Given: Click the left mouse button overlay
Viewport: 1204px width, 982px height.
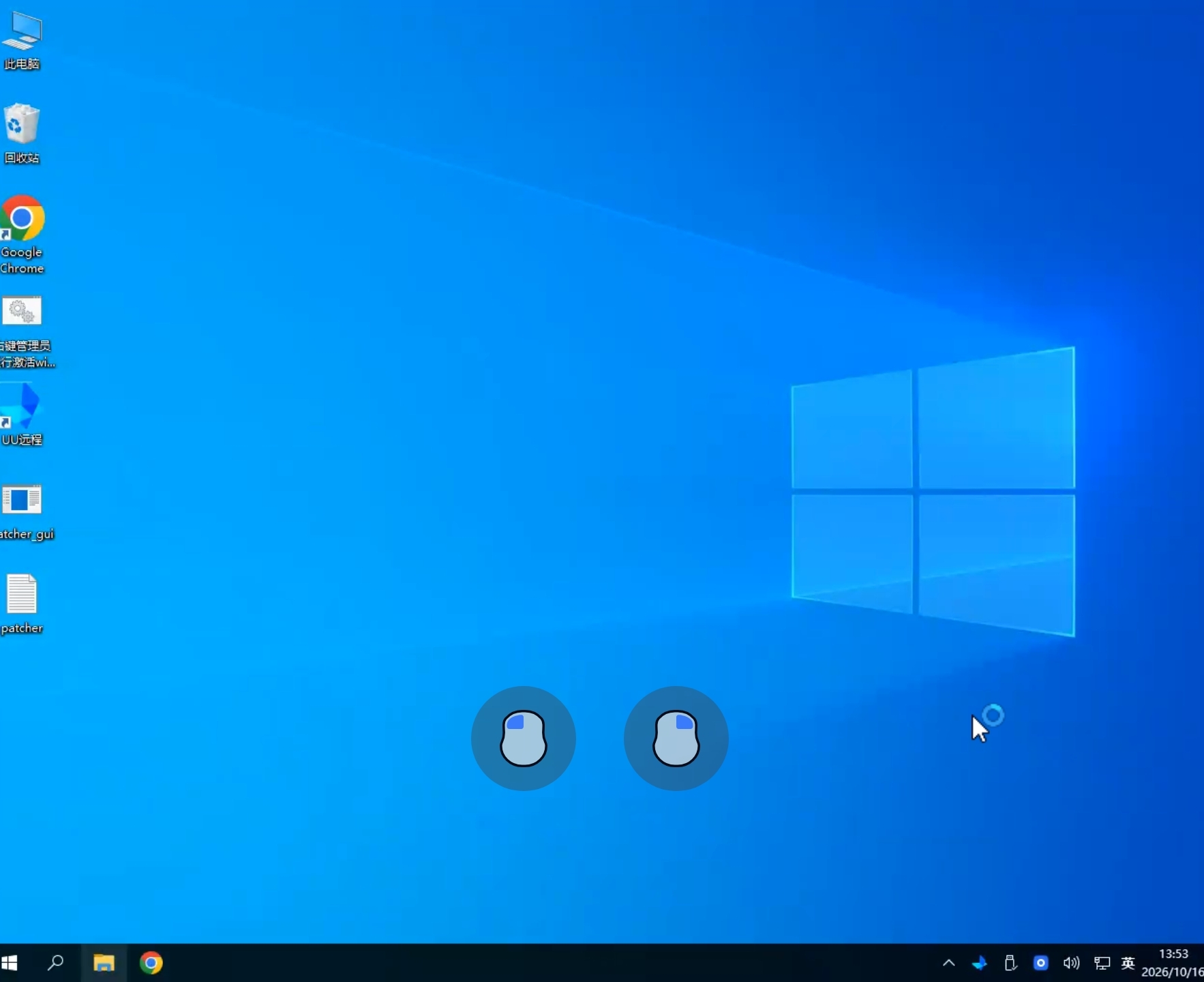Looking at the screenshot, I should pyautogui.click(x=524, y=739).
